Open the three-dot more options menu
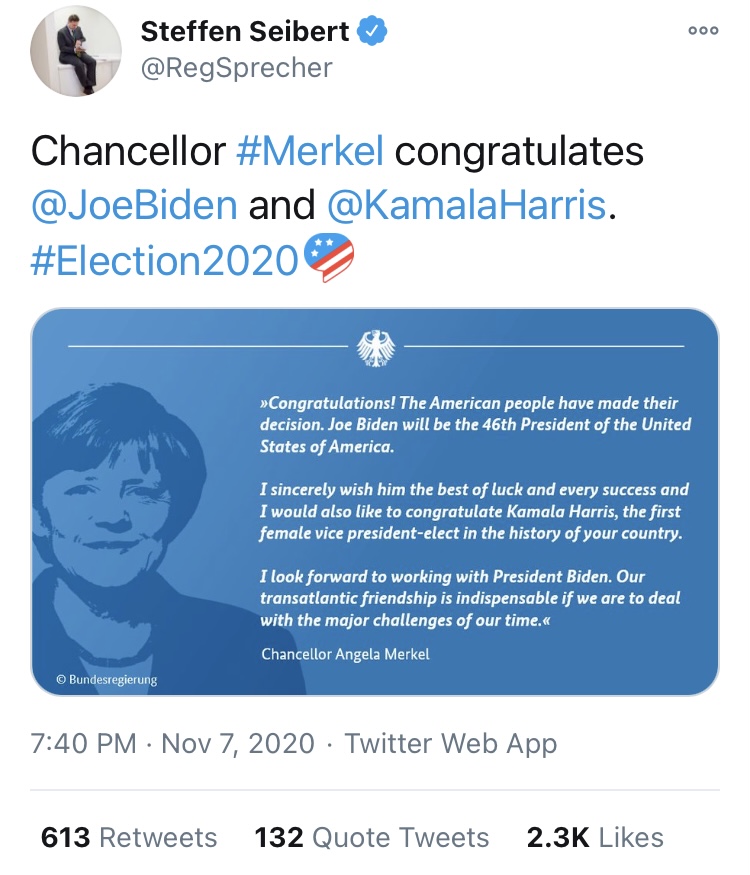 tap(703, 31)
